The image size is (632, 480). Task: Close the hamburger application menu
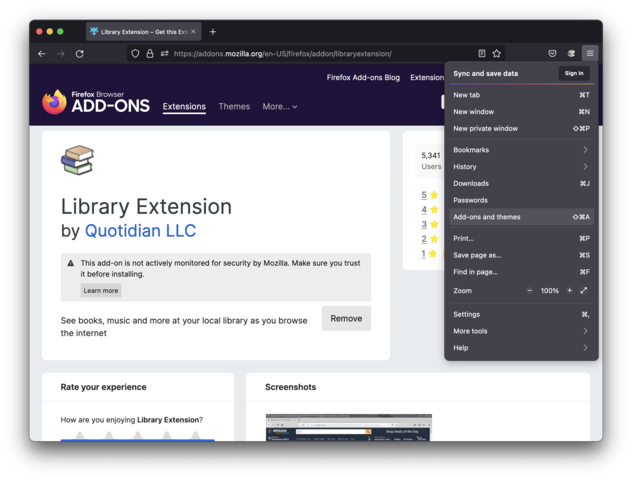coord(590,53)
